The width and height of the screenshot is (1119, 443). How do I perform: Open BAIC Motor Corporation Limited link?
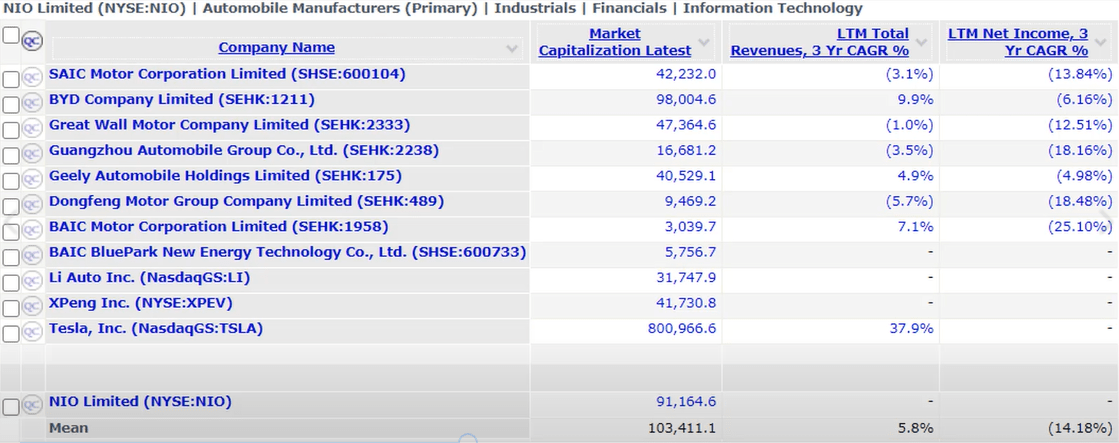click(x=218, y=226)
